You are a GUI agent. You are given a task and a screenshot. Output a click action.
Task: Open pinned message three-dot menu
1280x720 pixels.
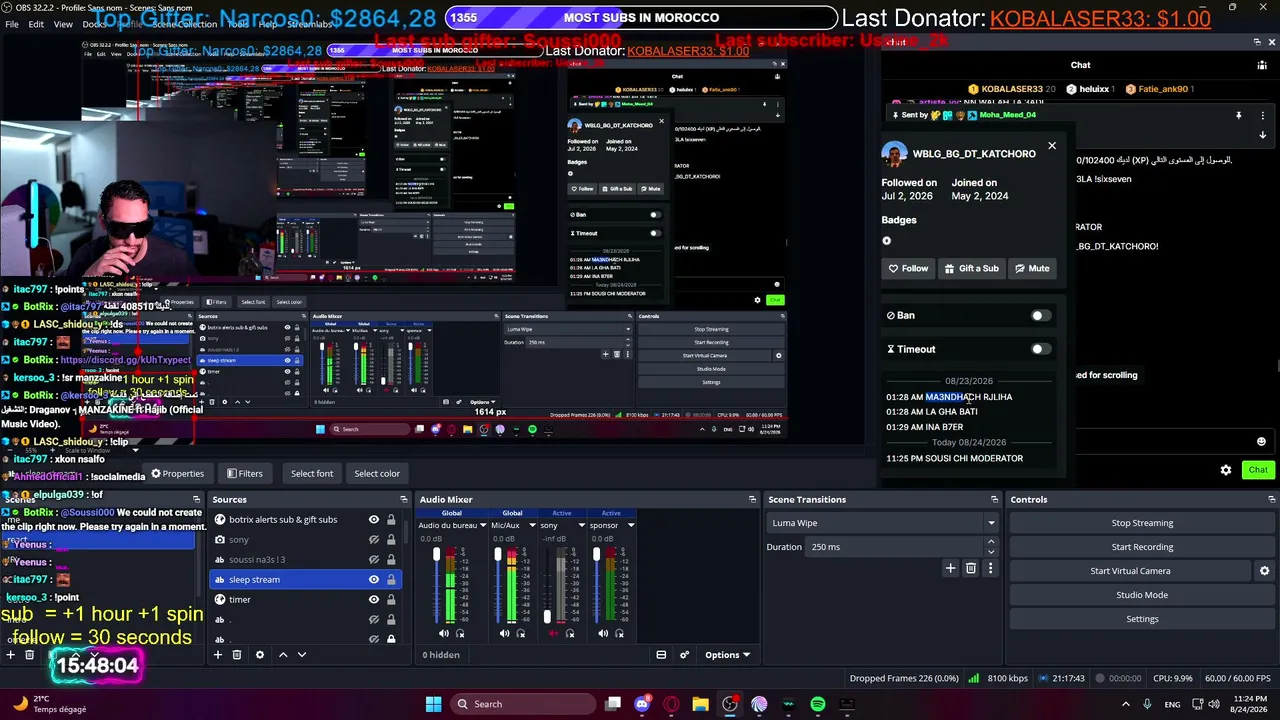[1262, 115]
